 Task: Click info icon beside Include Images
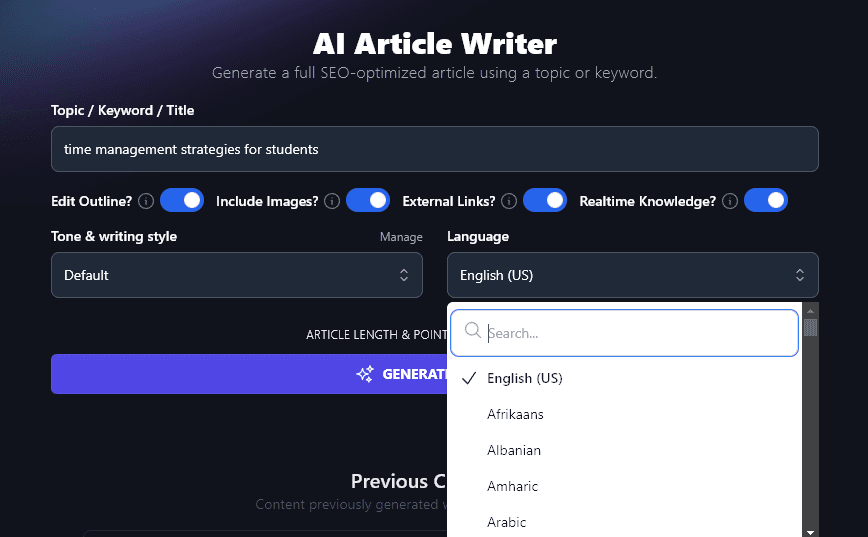[332, 201]
